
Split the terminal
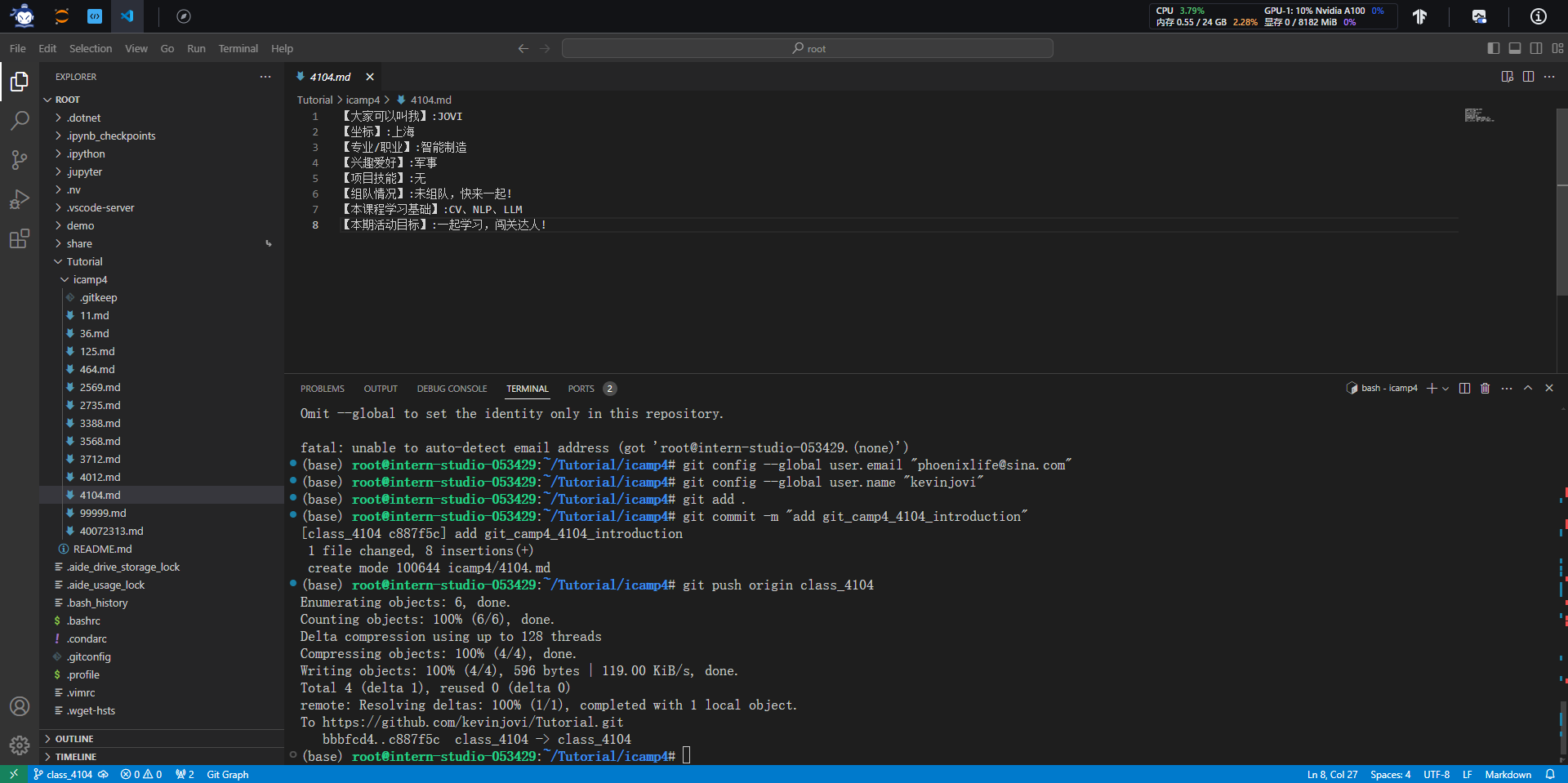coord(1464,389)
